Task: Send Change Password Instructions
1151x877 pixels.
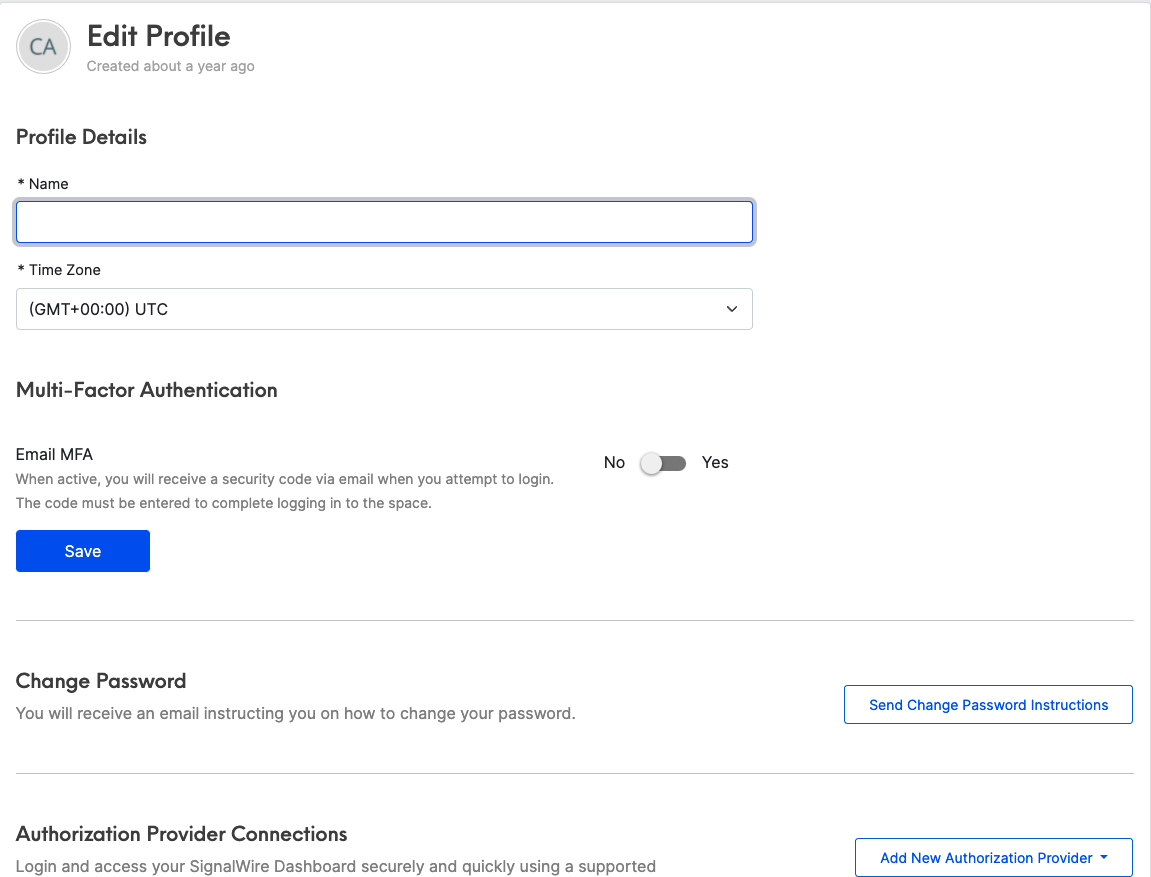Action: click(988, 704)
